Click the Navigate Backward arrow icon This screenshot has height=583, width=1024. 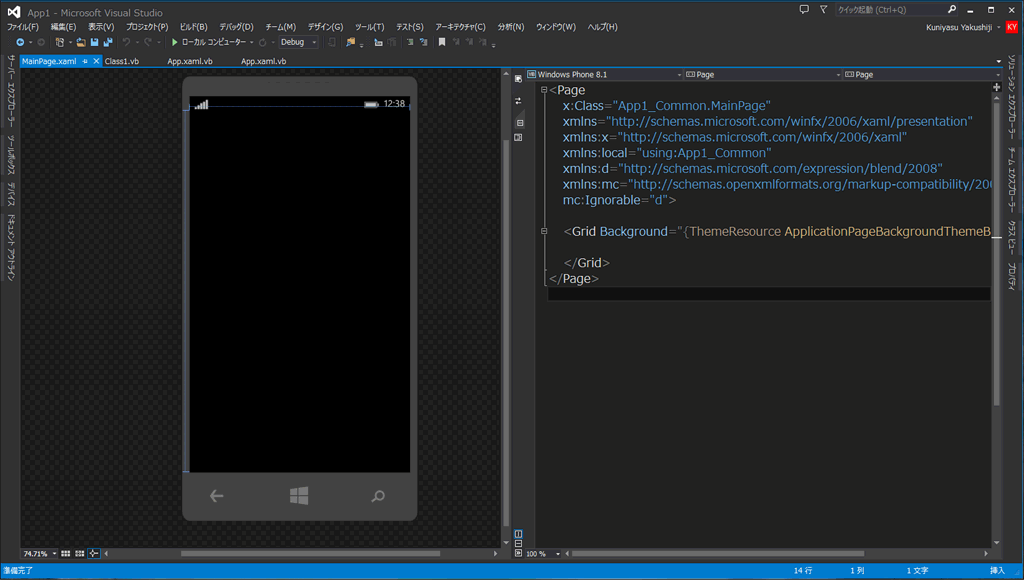pos(20,42)
